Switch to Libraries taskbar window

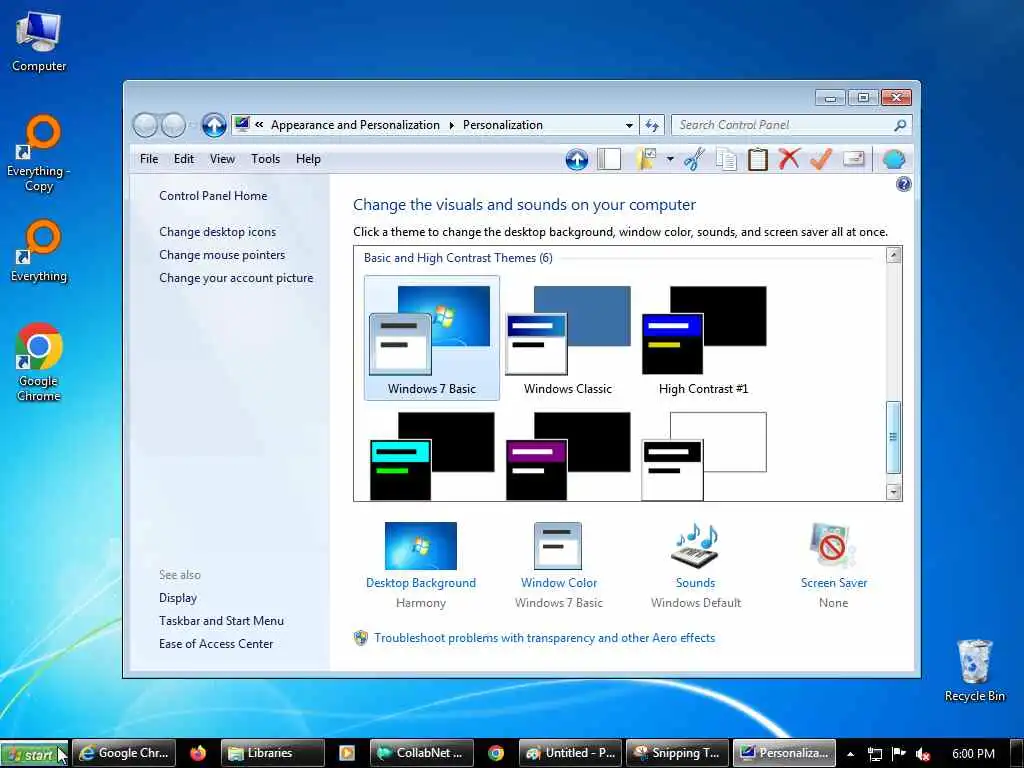[273, 753]
